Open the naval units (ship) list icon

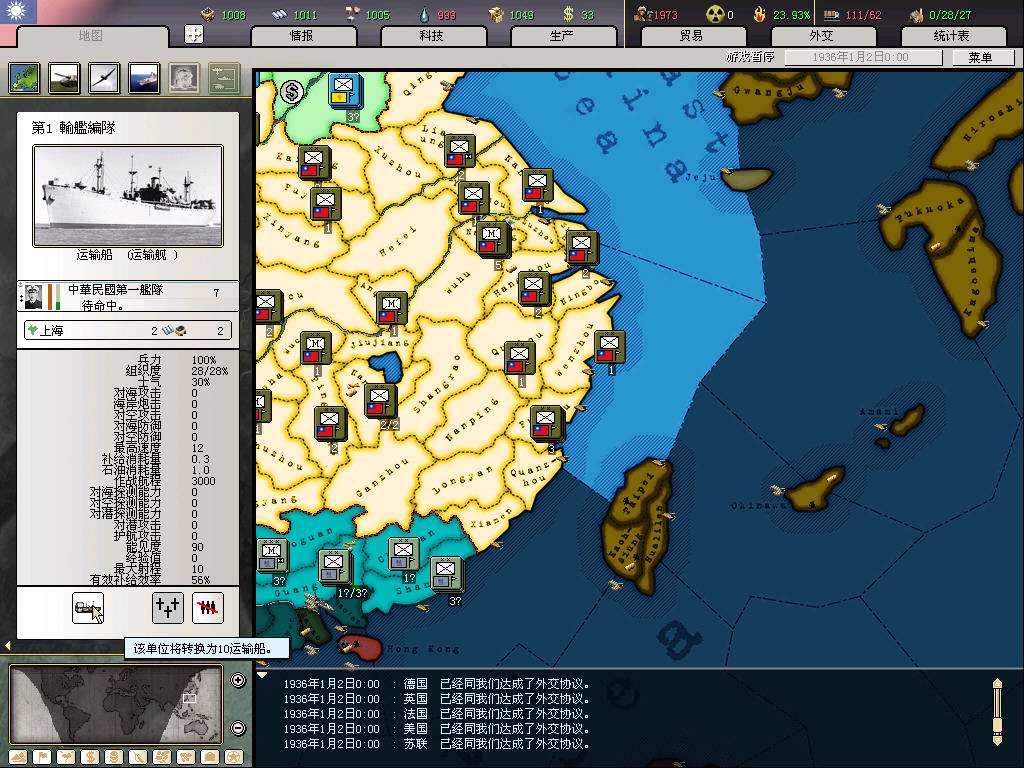pyautogui.click(x=144, y=77)
